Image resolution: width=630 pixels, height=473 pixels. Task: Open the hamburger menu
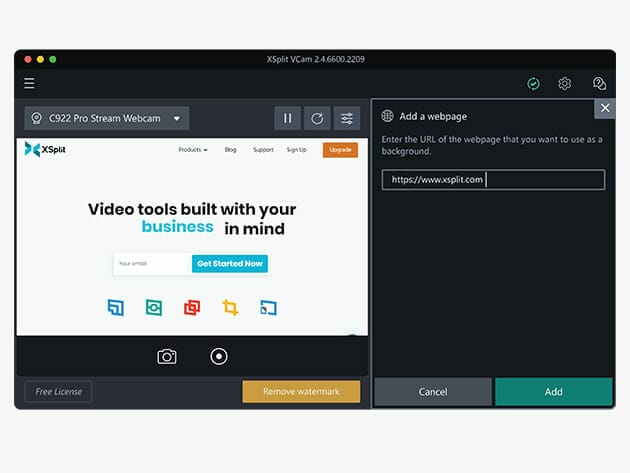[x=30, y=83]
